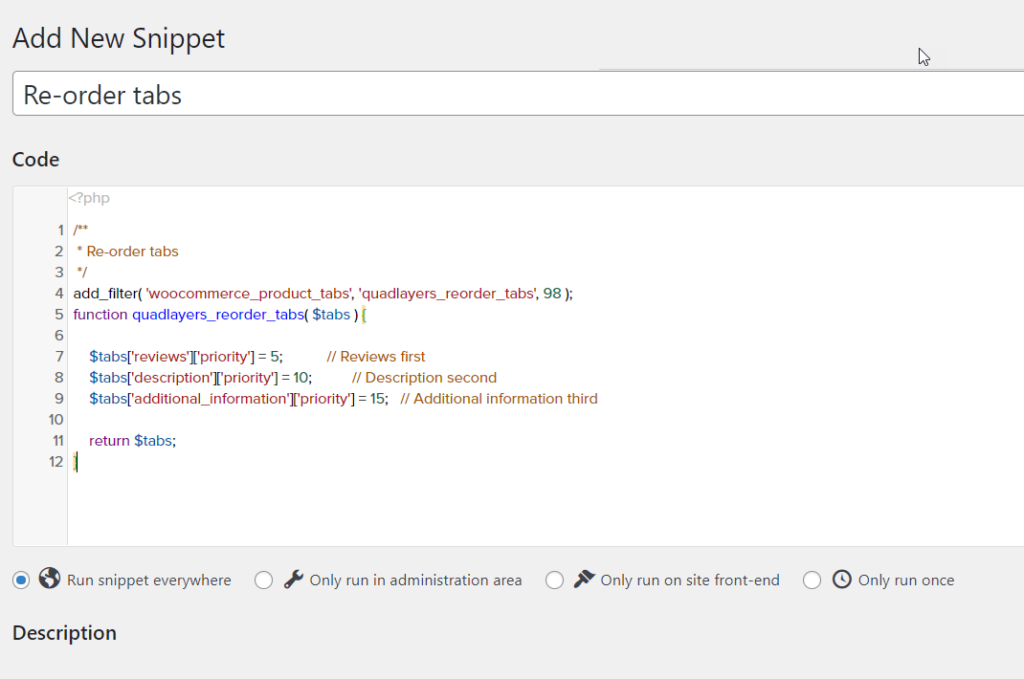
Task: Click the 'Run snippet everywhere' label
Action: coord(149,580)
